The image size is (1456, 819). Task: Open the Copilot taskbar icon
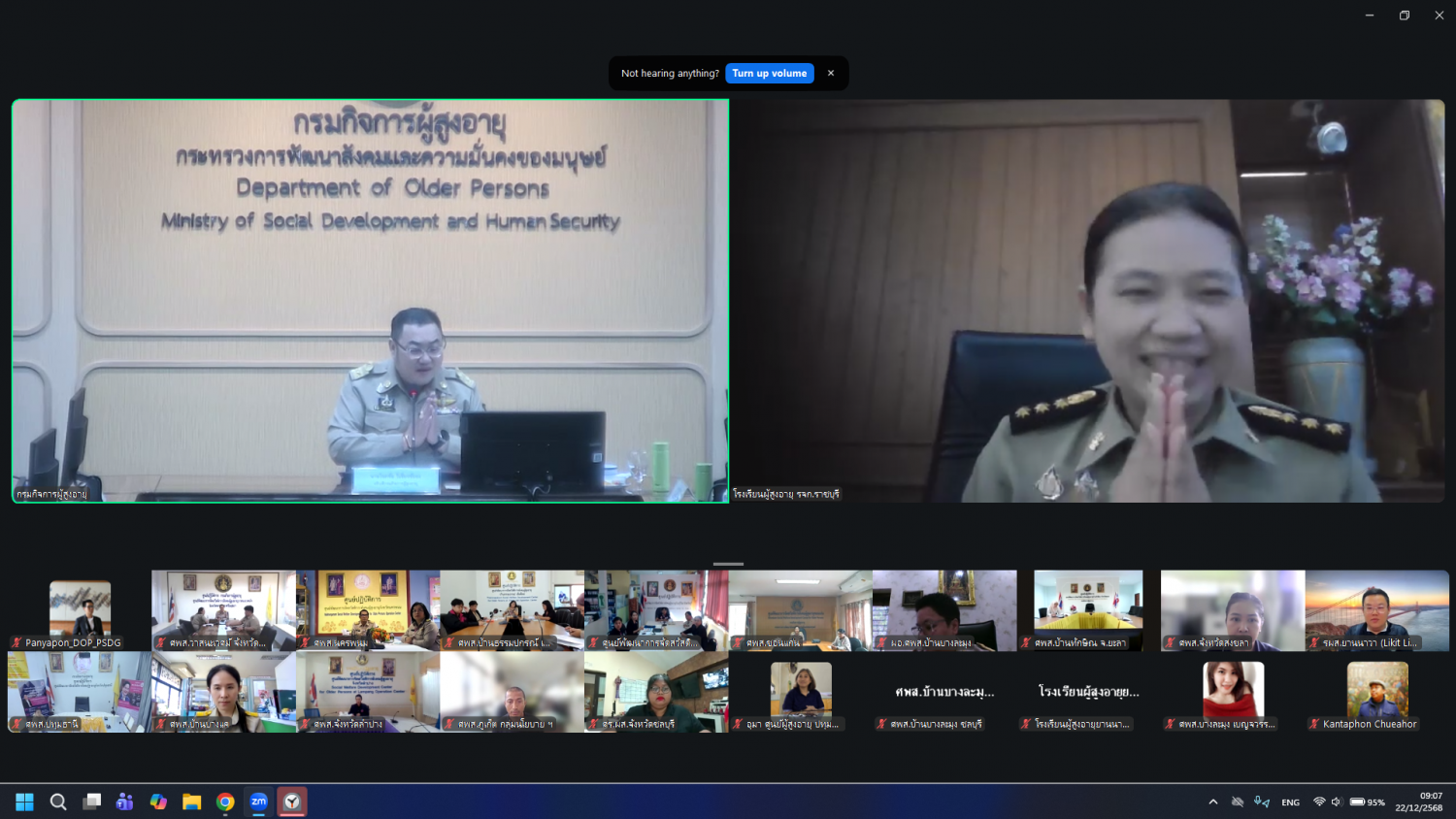158,802
